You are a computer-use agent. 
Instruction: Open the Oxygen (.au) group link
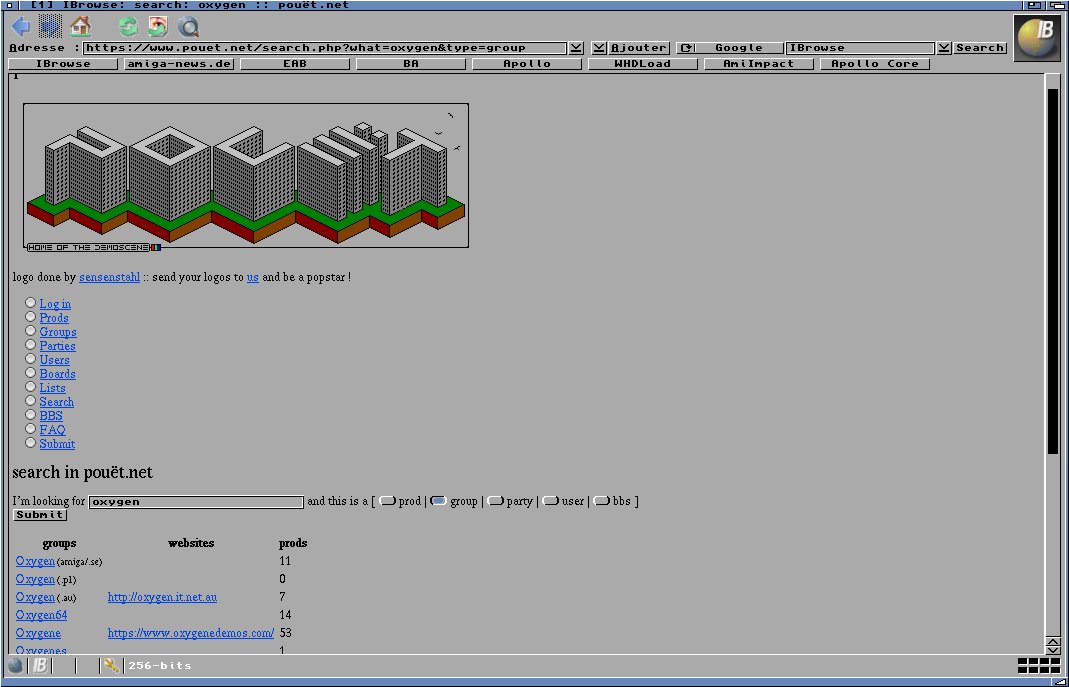point(35,597)
